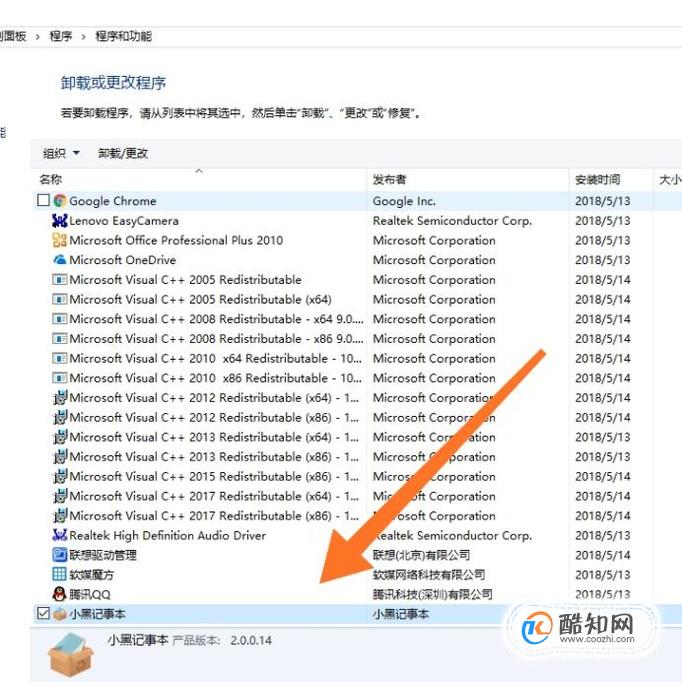Expand the chevron after 程序 in breadcrumb

pyautogui.click(x=84, y=37)
